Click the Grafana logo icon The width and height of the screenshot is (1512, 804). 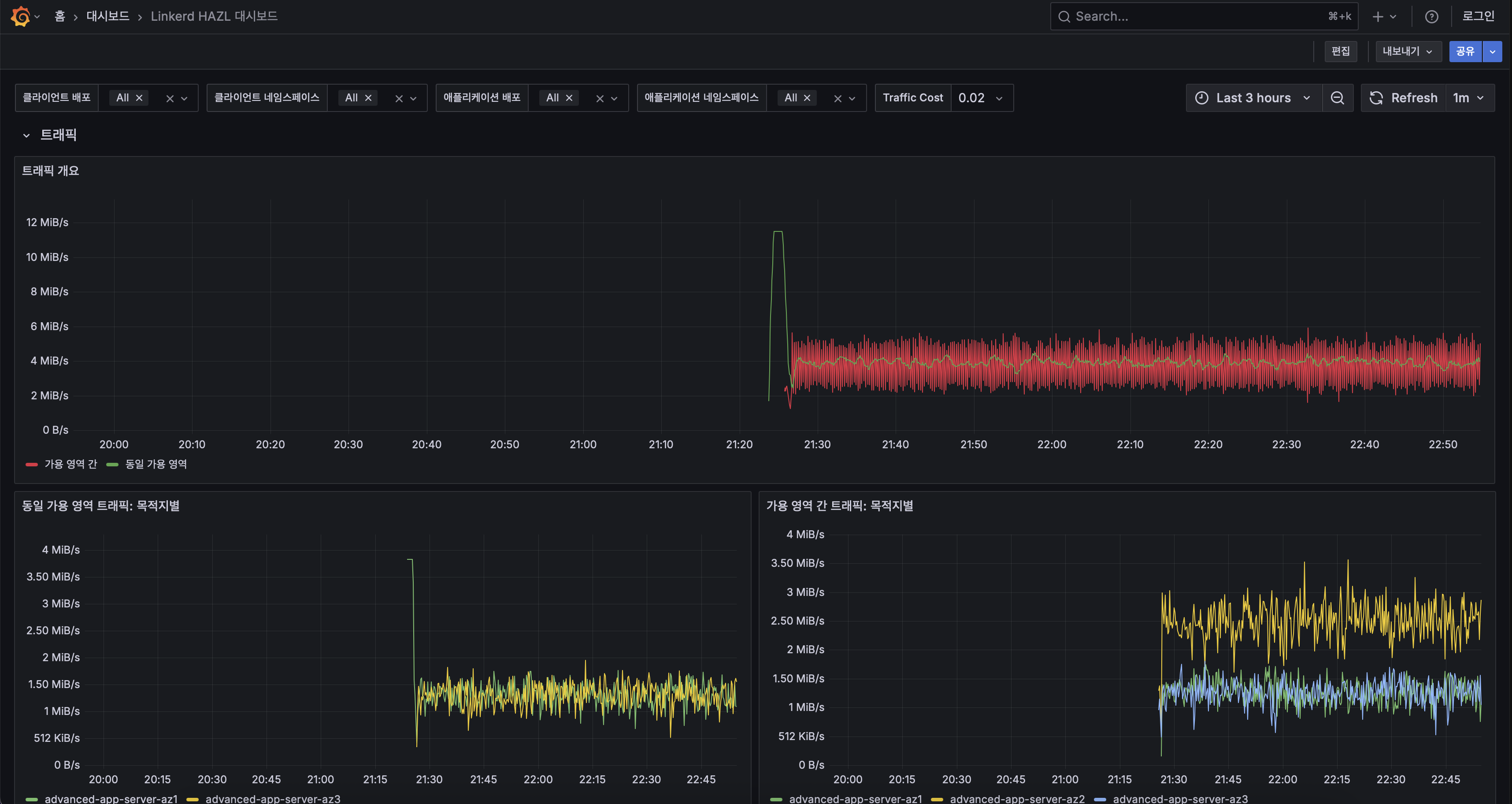[20, 16]
